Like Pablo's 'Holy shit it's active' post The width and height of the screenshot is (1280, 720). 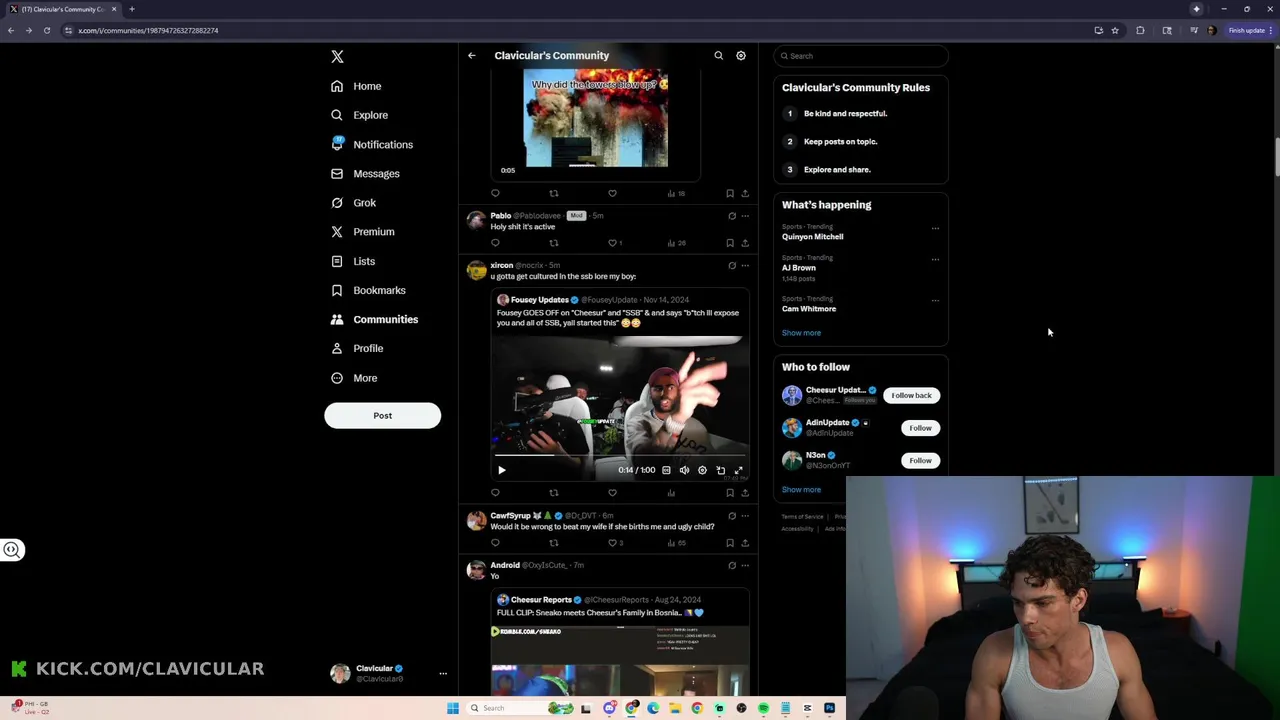612,243
